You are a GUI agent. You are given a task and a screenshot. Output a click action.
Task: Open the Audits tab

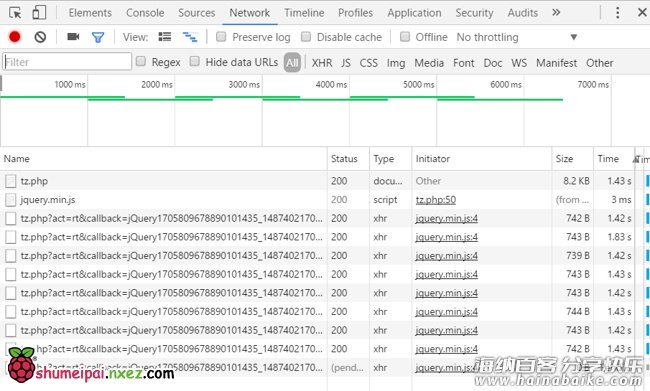(522, 13)
